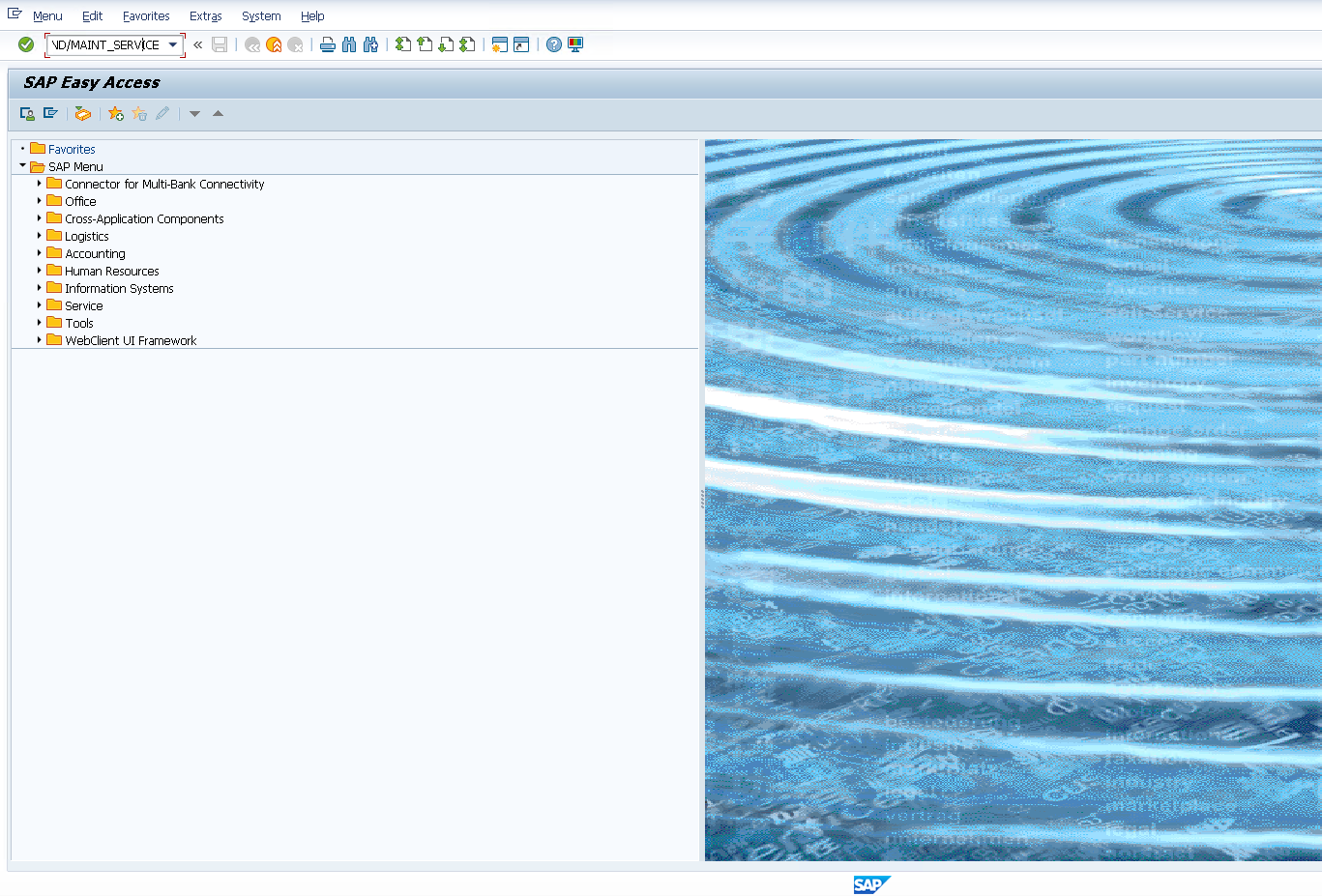This screenshot has height=896, width=1322.
Task: Open the Favorites menu in menu bar
Action: pyautogui.click(x=146, y=16)
